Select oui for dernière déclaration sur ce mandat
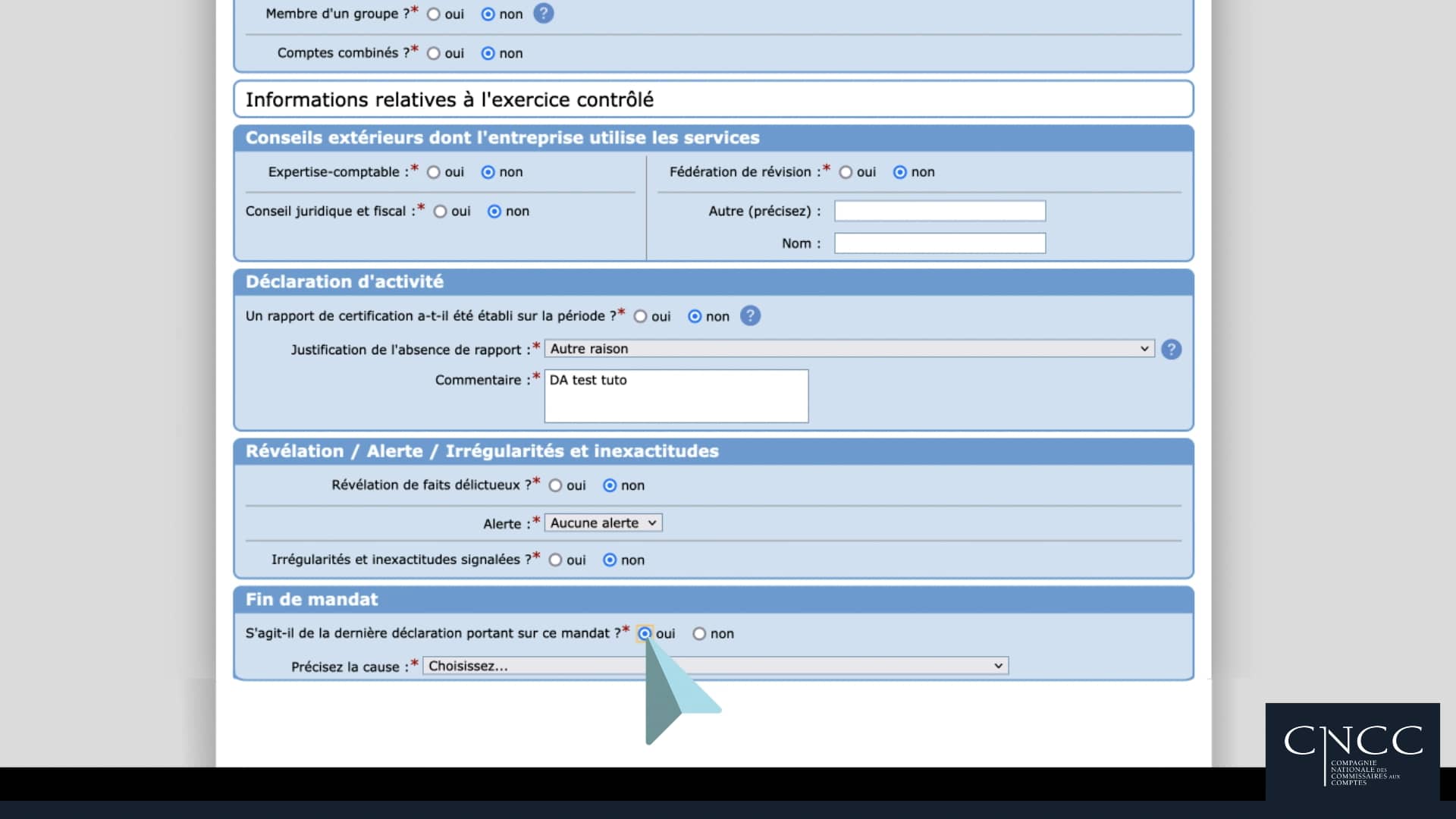1456x819 pixels. pyautogui.click(x=645, y=633)
